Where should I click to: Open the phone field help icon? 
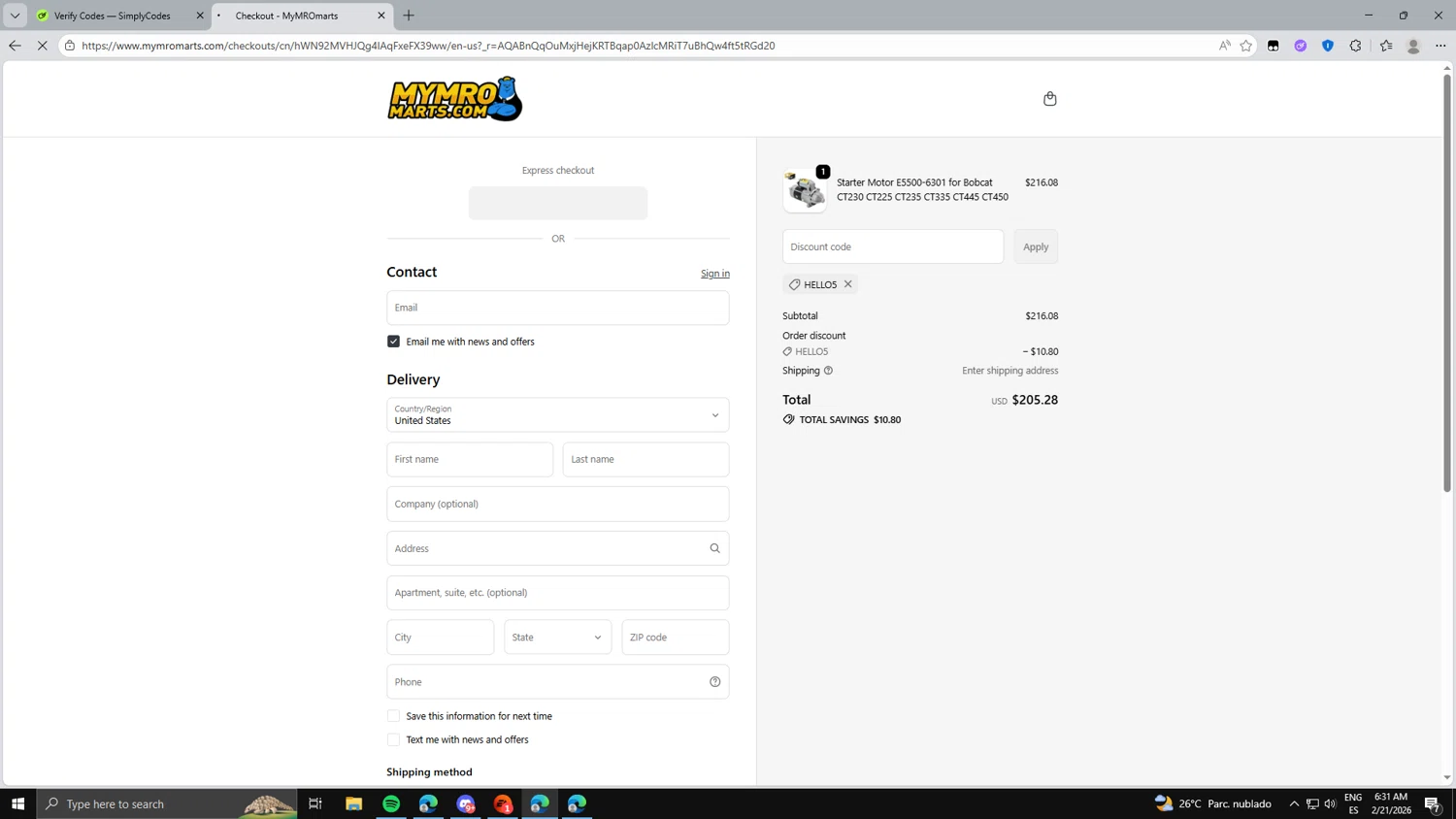714,682
